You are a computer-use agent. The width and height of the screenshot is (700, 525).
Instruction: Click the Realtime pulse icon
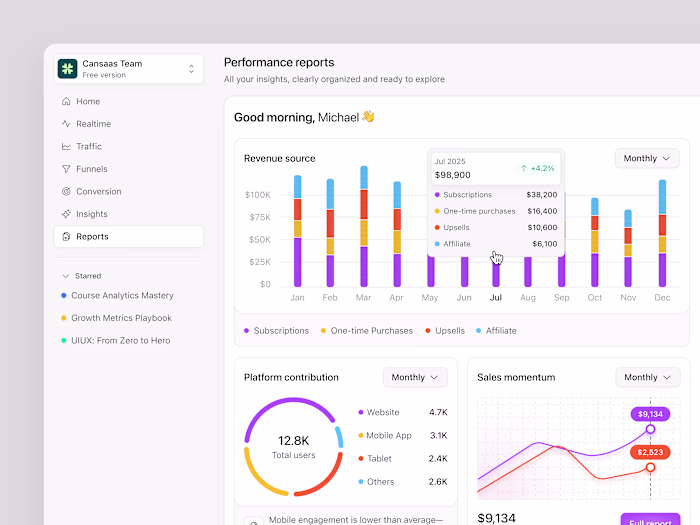tap(66, 124)
